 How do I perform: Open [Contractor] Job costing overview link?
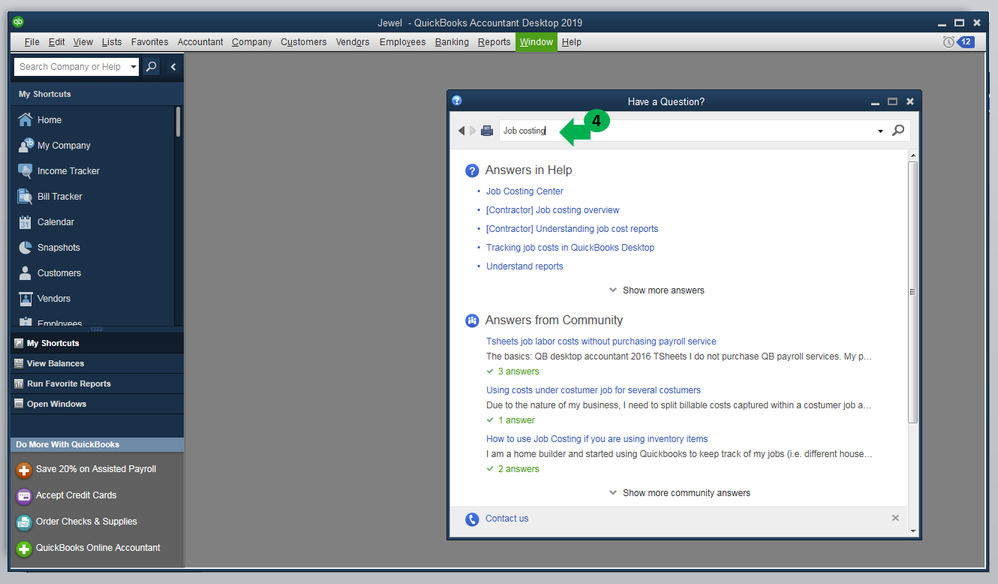point(552,210)
